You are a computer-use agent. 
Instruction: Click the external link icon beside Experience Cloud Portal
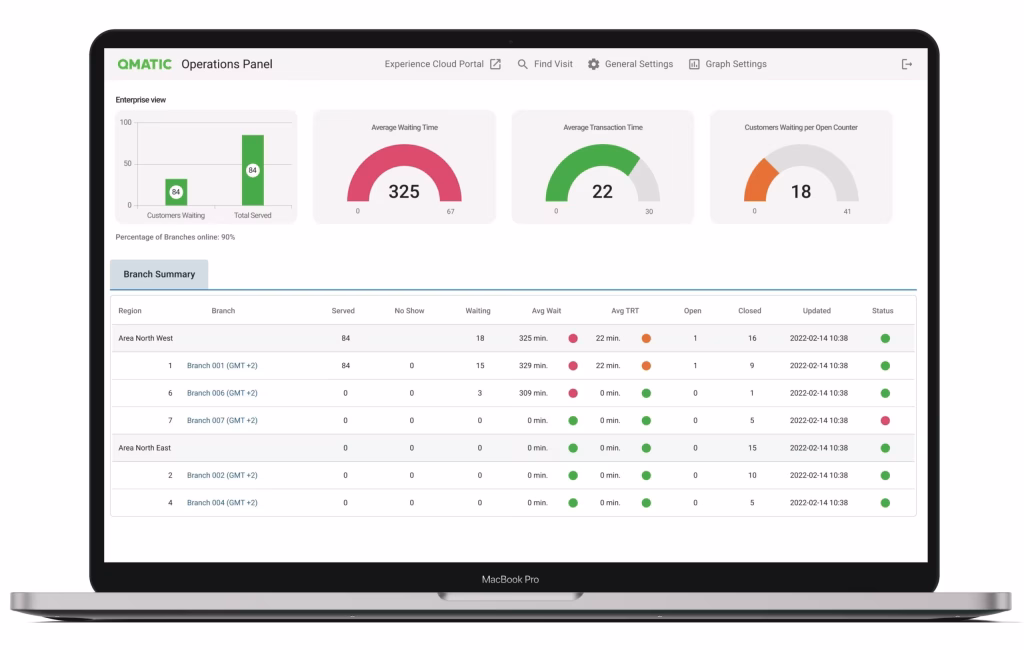tap(495, 64)
